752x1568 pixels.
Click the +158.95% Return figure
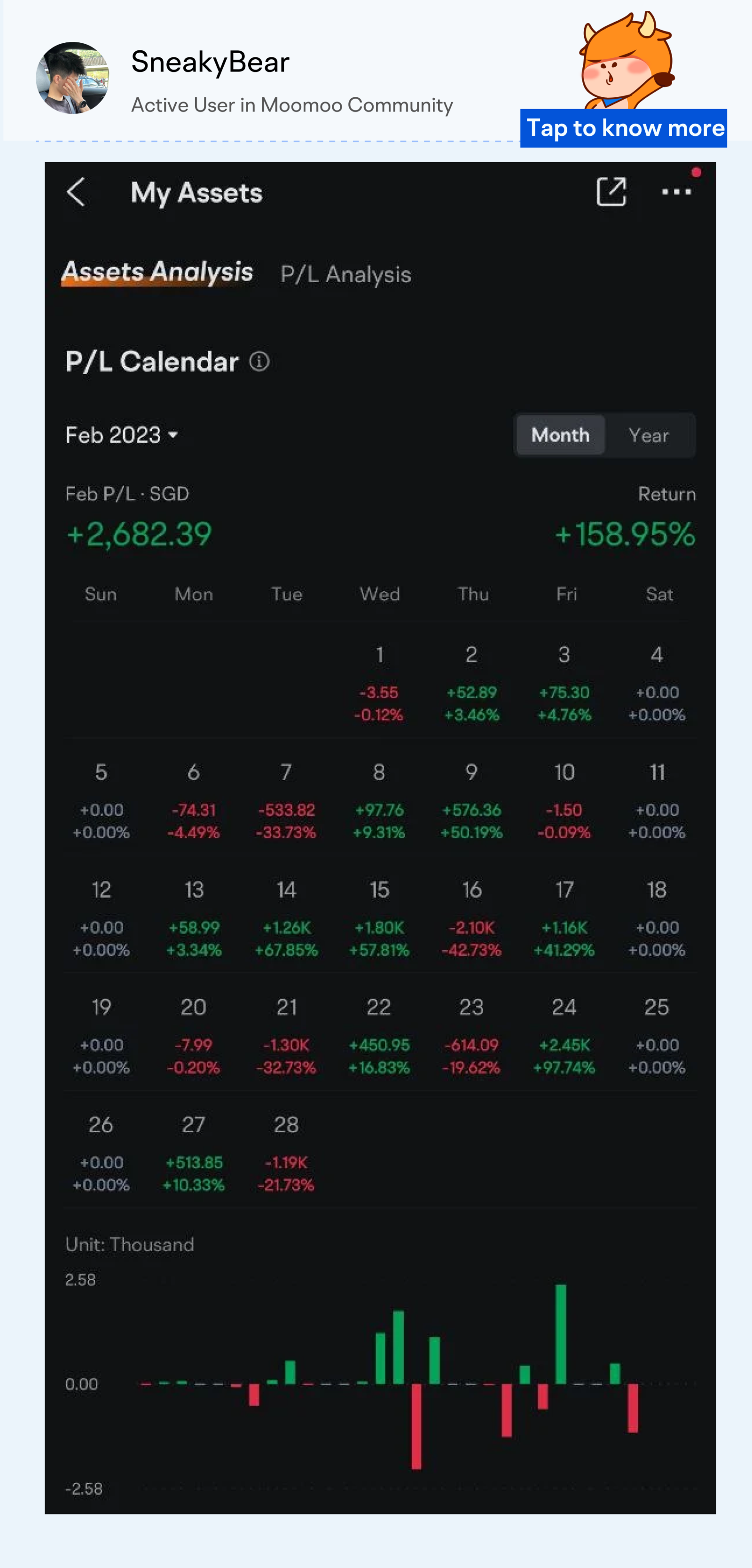coord(624,535)
